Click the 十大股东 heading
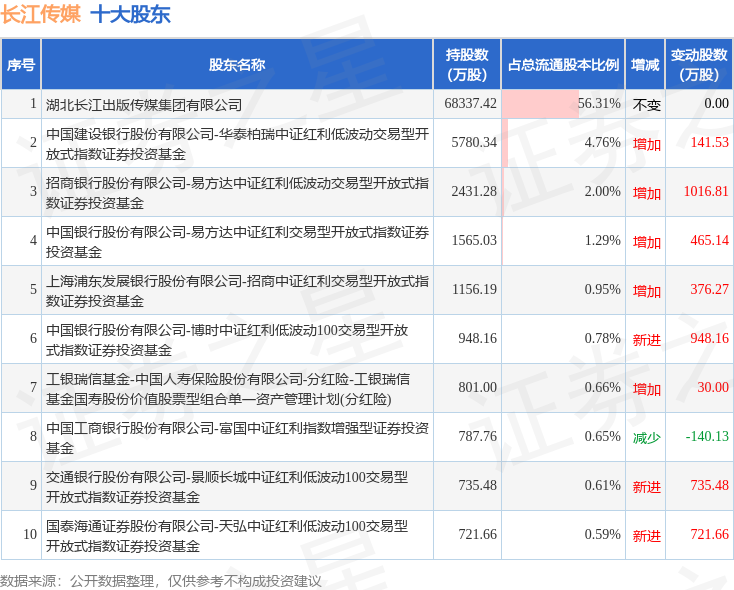734x590 pixels. pos(131,14)
